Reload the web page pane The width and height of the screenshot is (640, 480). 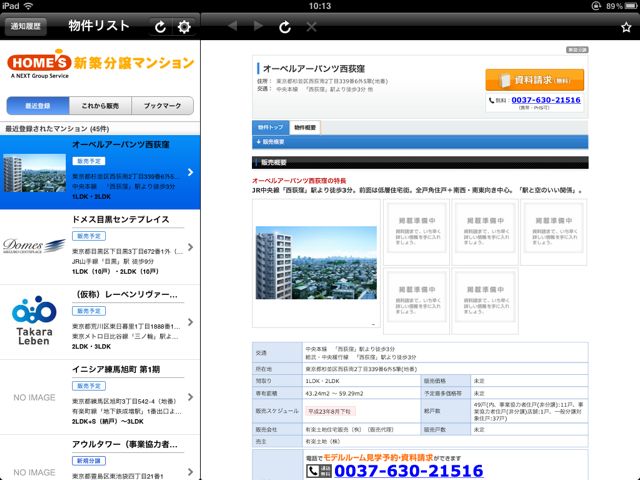[285, 27]
